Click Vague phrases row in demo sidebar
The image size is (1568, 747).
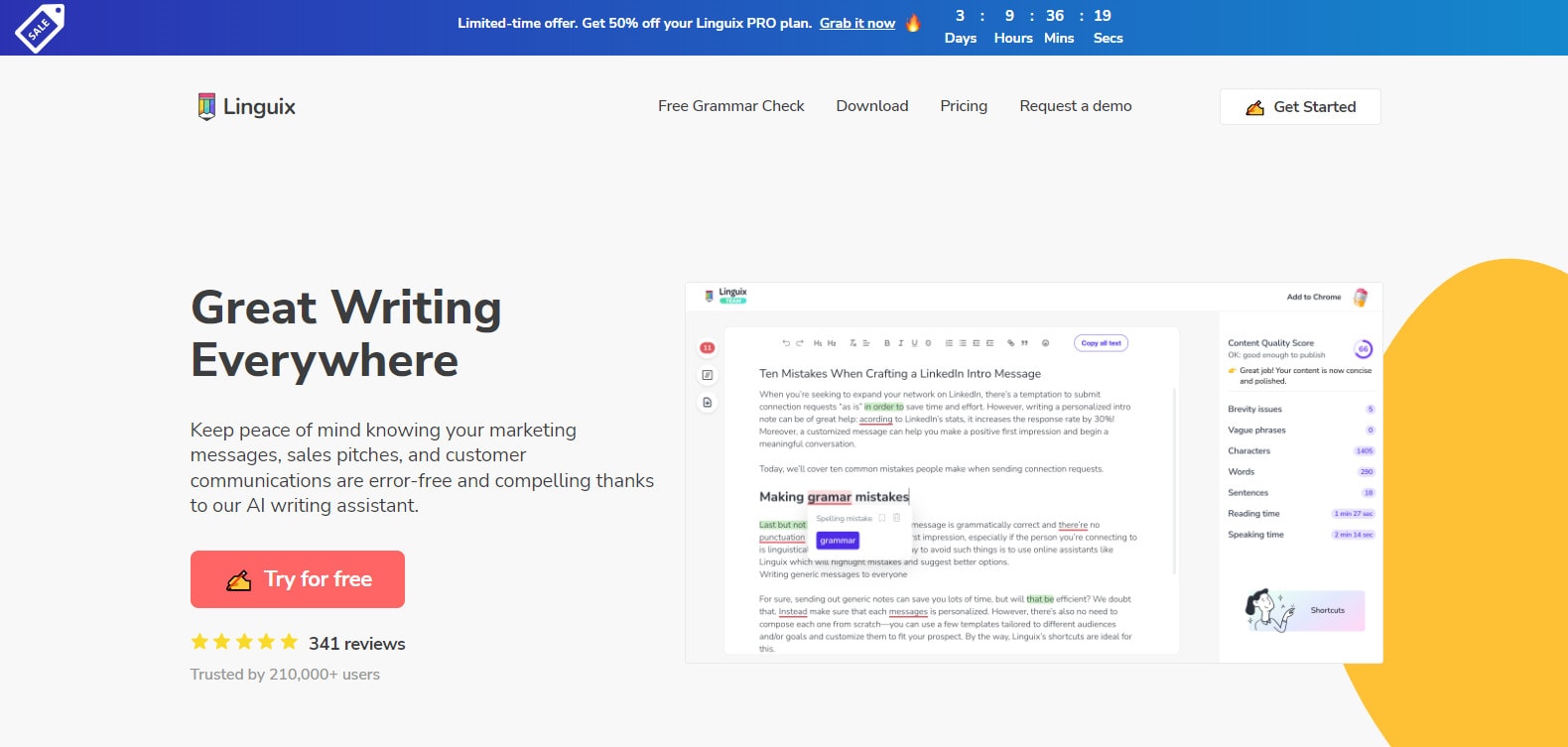1301,431
